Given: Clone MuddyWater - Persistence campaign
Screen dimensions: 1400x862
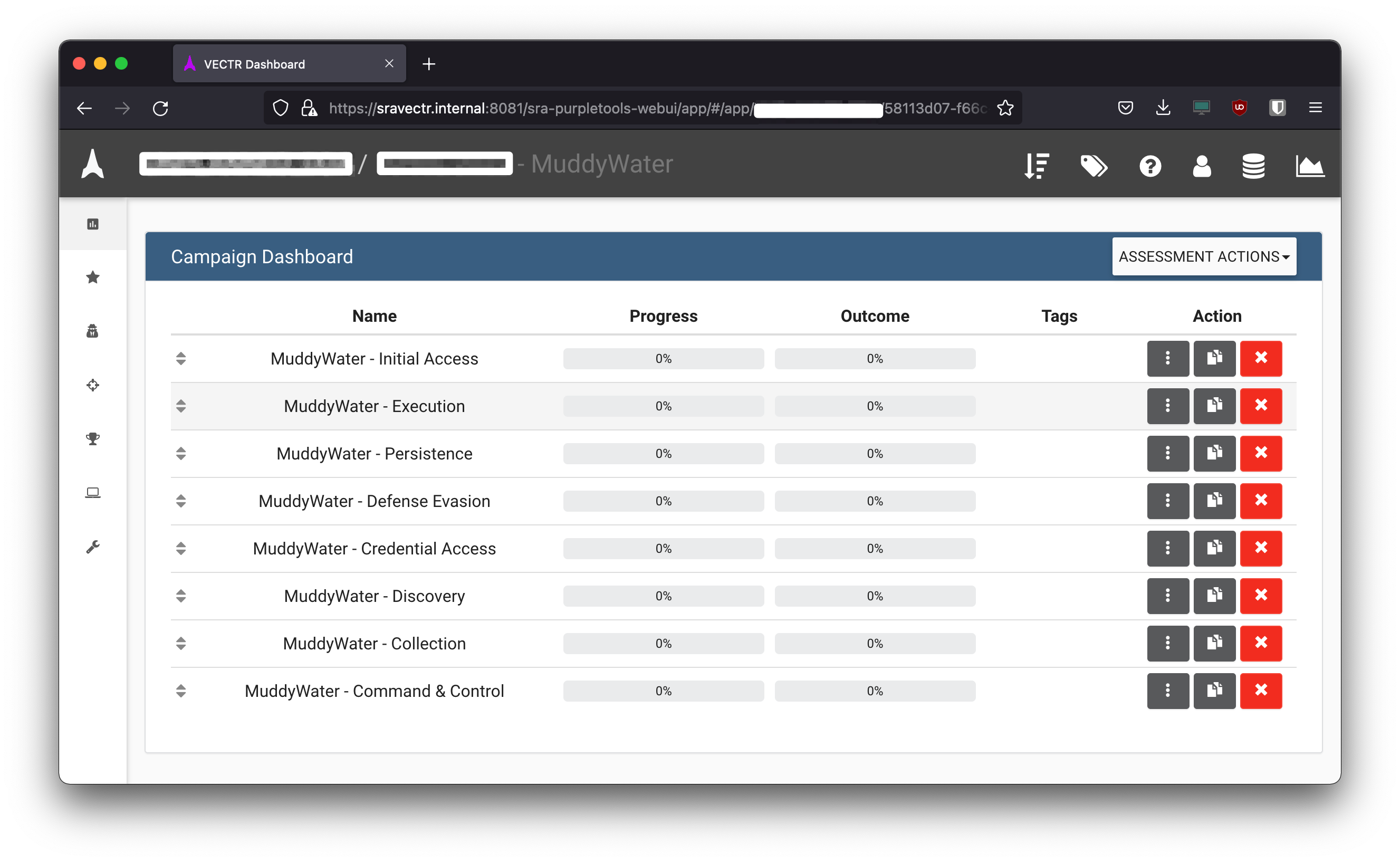Looking at the screenshot, I should [1214, 453].
